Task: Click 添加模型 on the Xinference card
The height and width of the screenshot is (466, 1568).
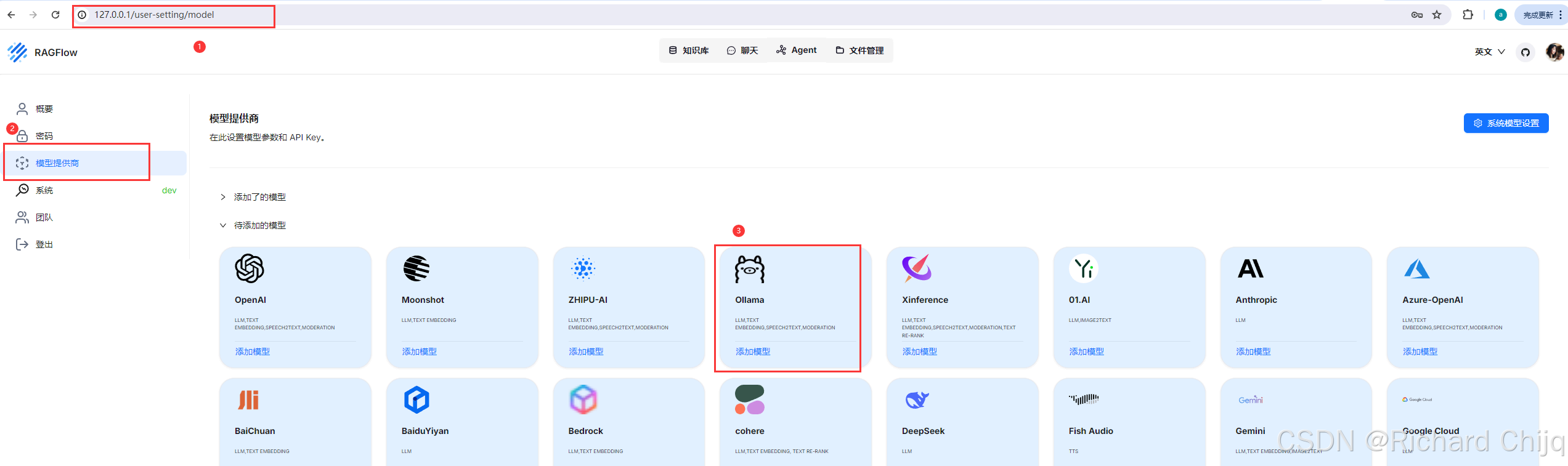Action: point(920,352)
